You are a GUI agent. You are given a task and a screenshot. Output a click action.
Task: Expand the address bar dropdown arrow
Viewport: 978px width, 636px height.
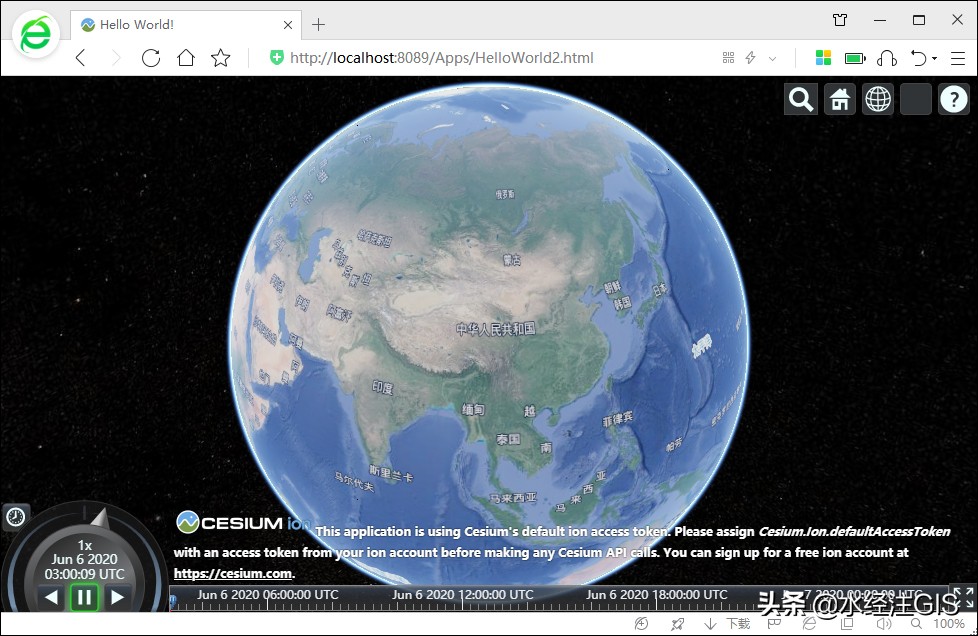772,59
